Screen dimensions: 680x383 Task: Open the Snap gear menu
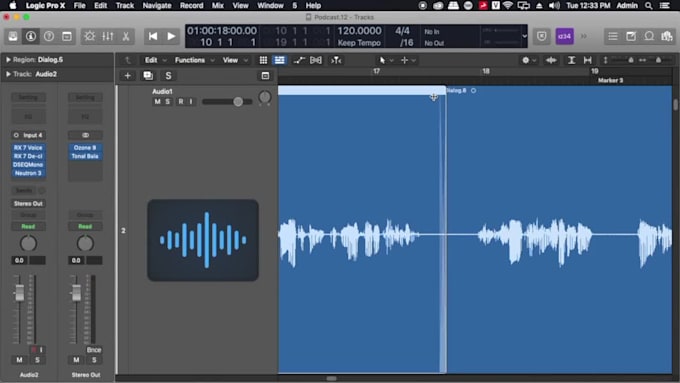click(x=529, y=60)
